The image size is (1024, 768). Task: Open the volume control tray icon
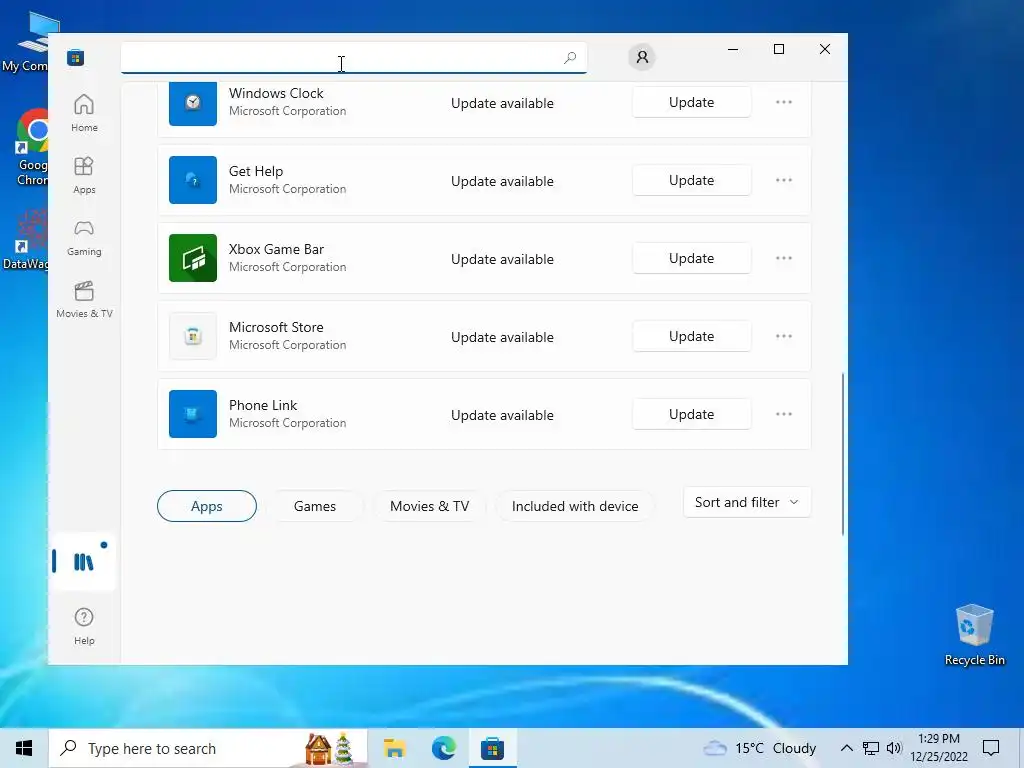click(x=893, y=748)
